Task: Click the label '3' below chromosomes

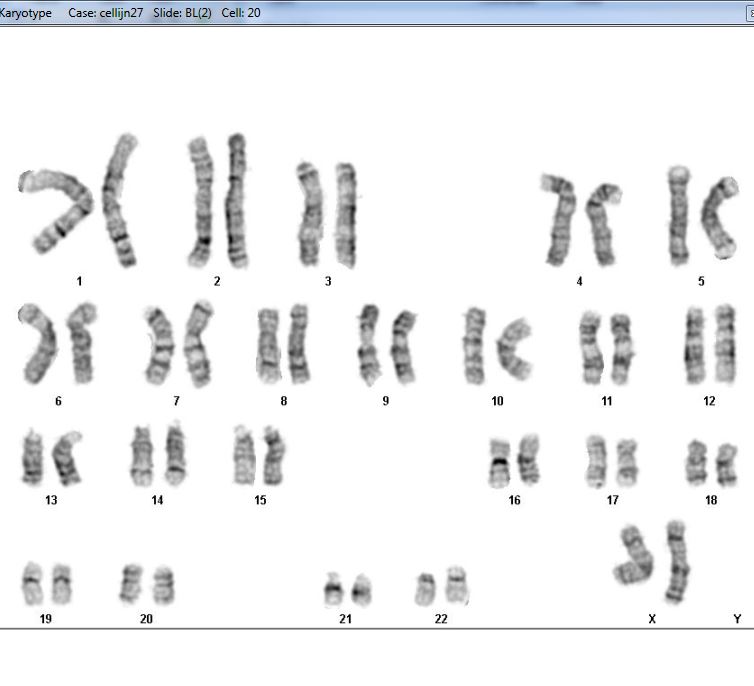Action: point(328,281)
